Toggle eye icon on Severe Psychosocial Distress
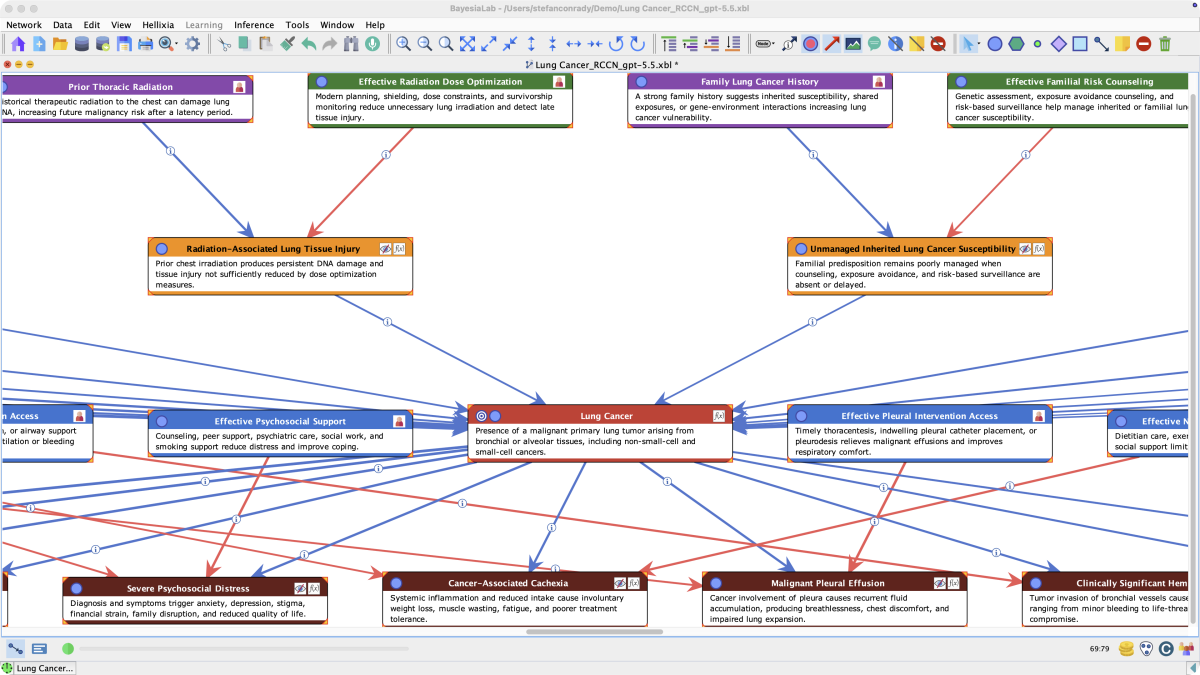This screenshot has width=1200, height=675. (300, 588)
